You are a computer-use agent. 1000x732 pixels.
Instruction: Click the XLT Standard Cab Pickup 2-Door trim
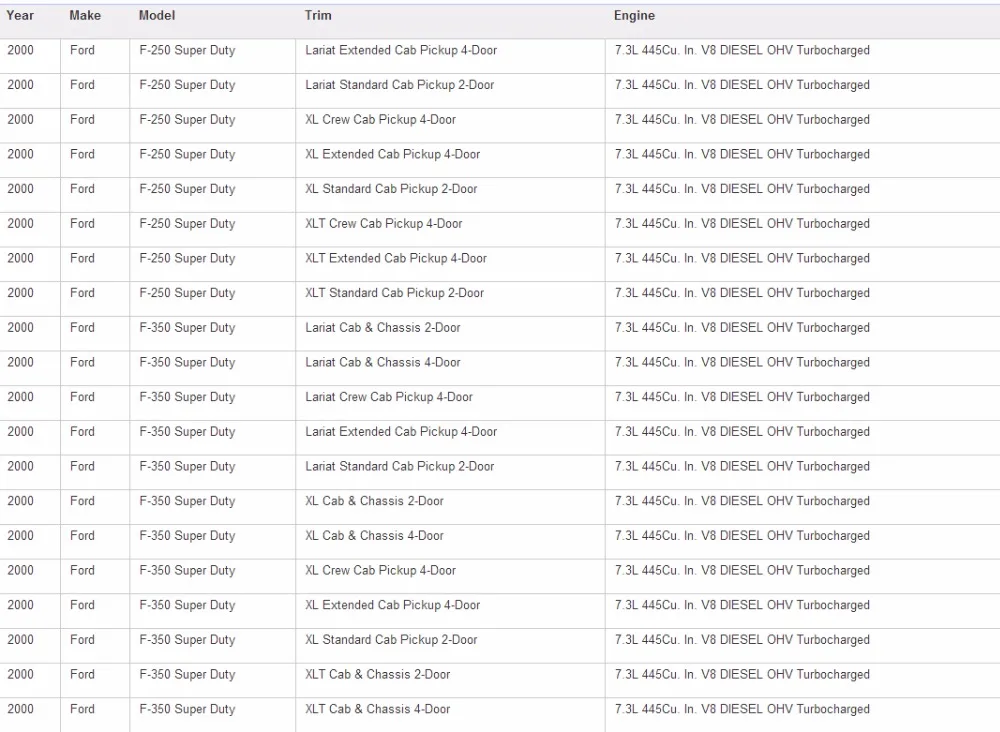coord(395,293)
